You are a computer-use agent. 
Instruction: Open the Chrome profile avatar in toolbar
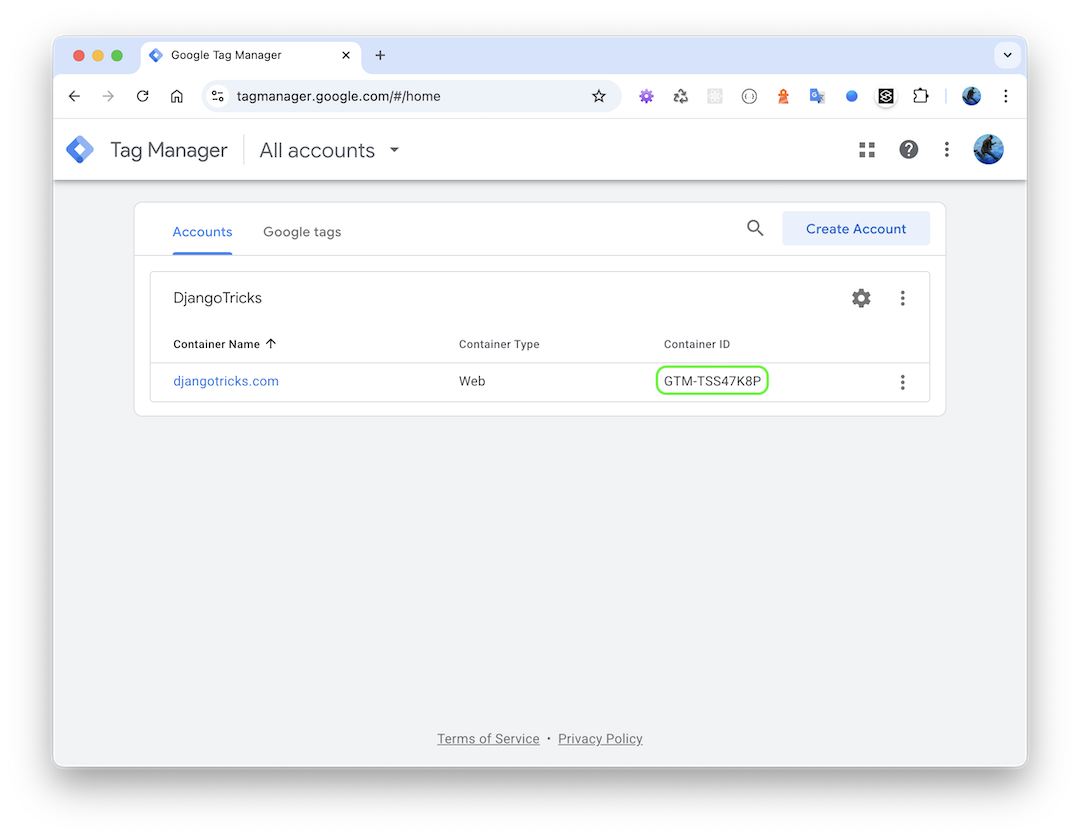pyautogui.click(x=971, y=96)
